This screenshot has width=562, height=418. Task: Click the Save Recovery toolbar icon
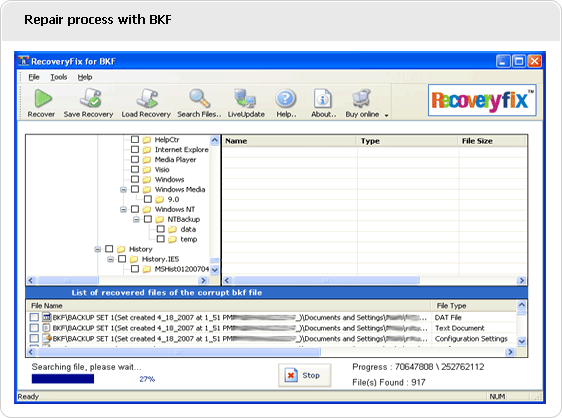click(90, 98)
